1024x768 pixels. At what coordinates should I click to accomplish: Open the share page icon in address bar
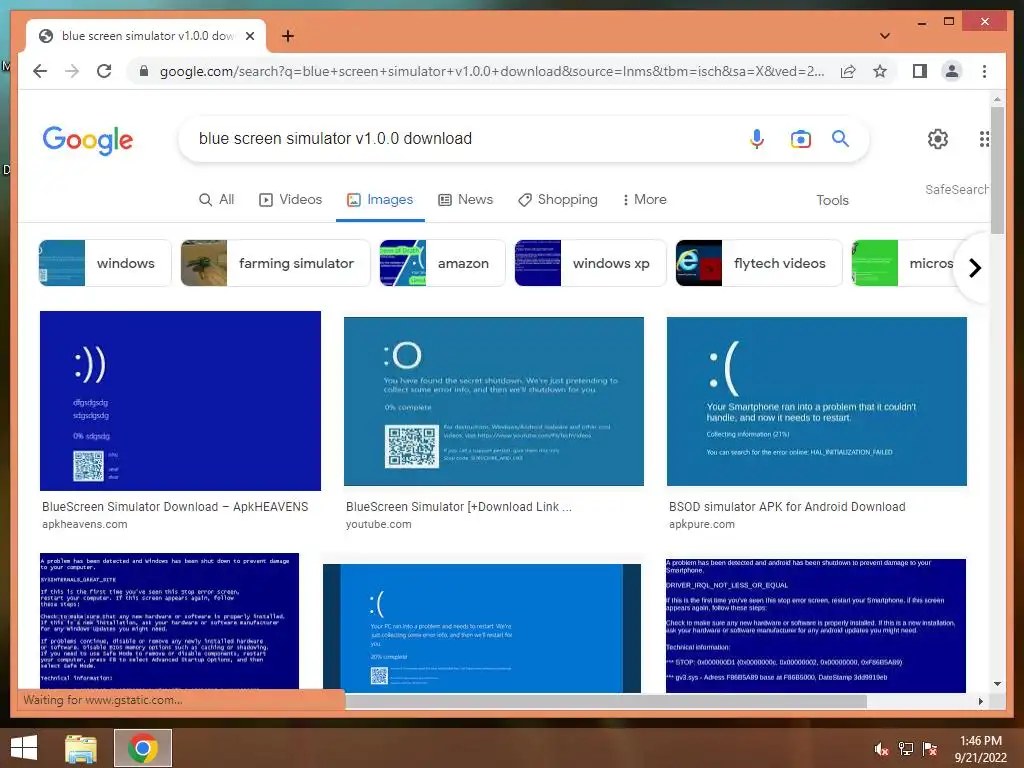[x=848, y=71]
